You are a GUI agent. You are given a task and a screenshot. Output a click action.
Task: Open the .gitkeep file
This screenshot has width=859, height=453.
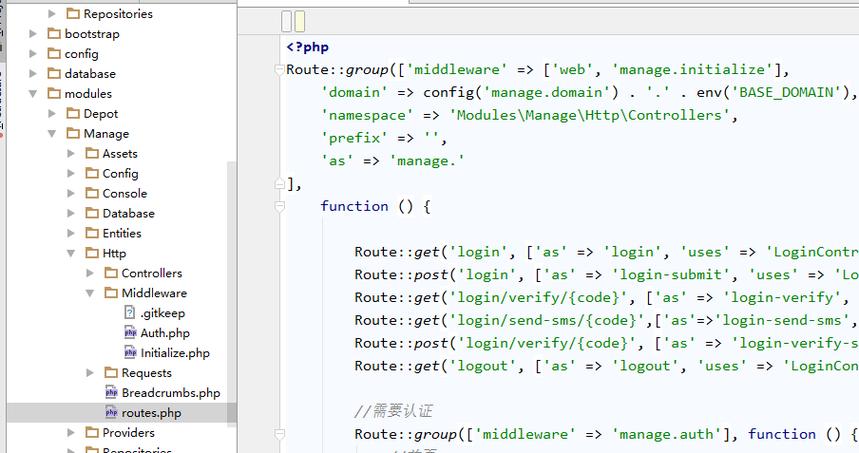(163, 313)
